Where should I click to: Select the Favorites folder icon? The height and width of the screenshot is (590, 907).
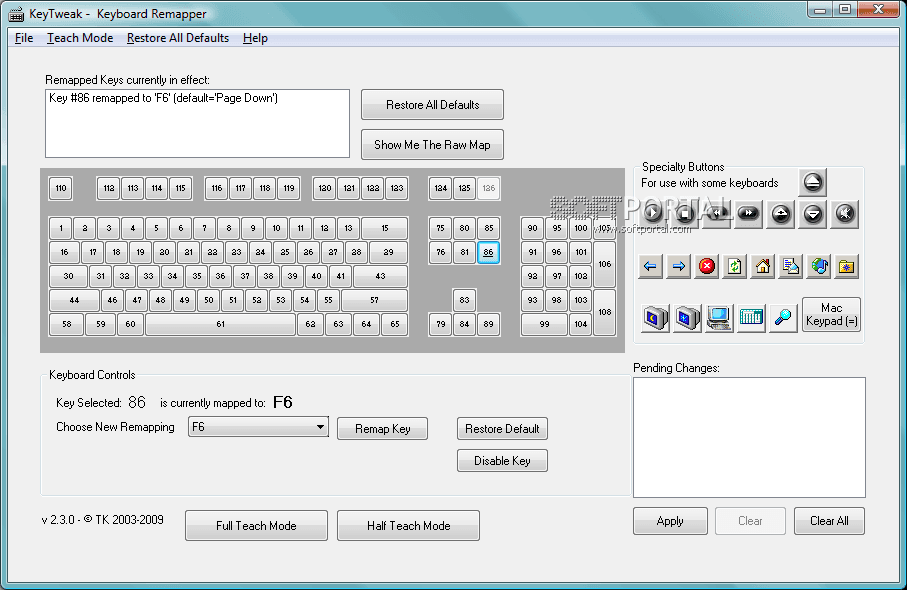847,267
